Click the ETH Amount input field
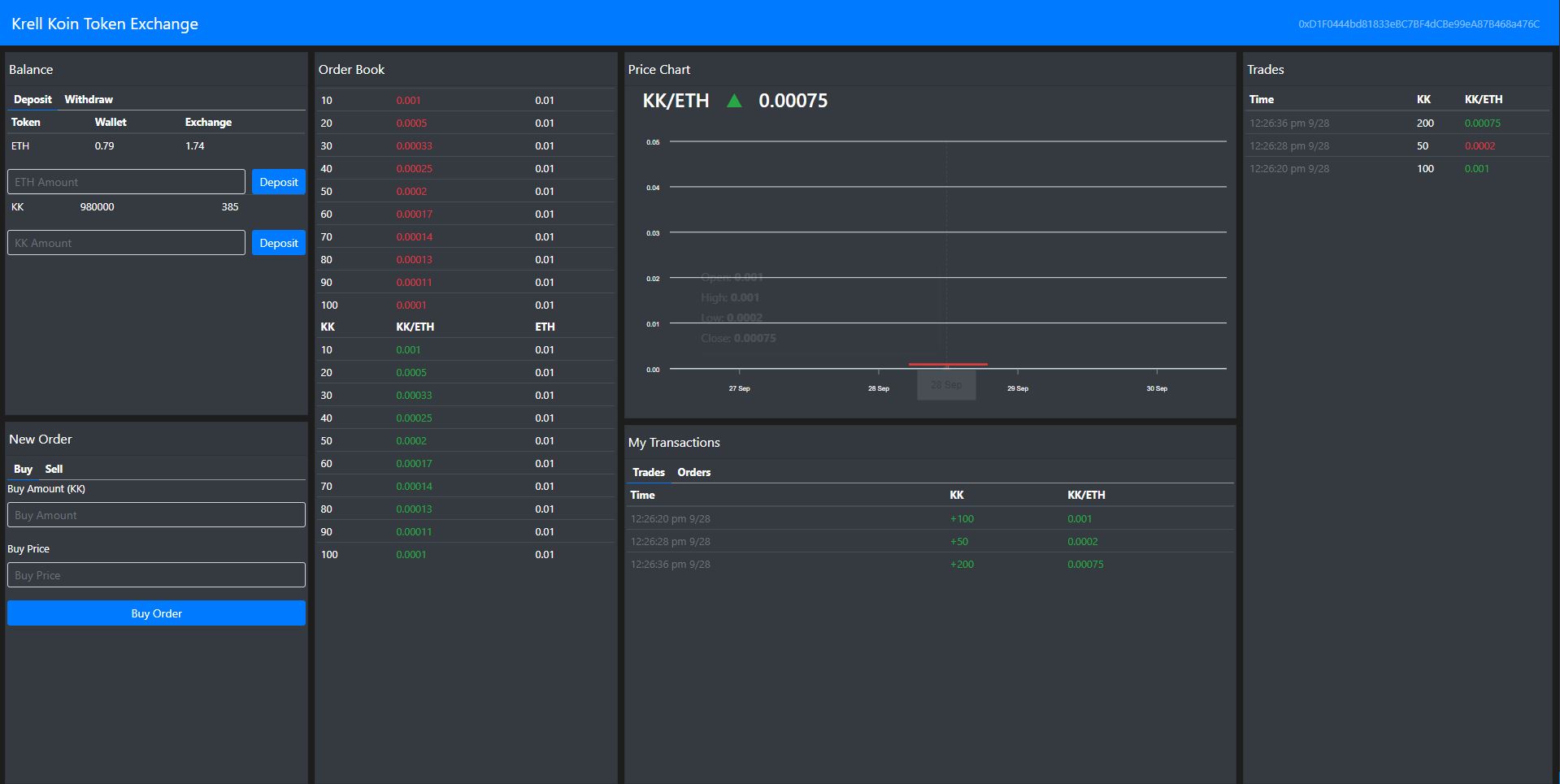The width and height of the screenshot is (1560, 784). [126, 182]
